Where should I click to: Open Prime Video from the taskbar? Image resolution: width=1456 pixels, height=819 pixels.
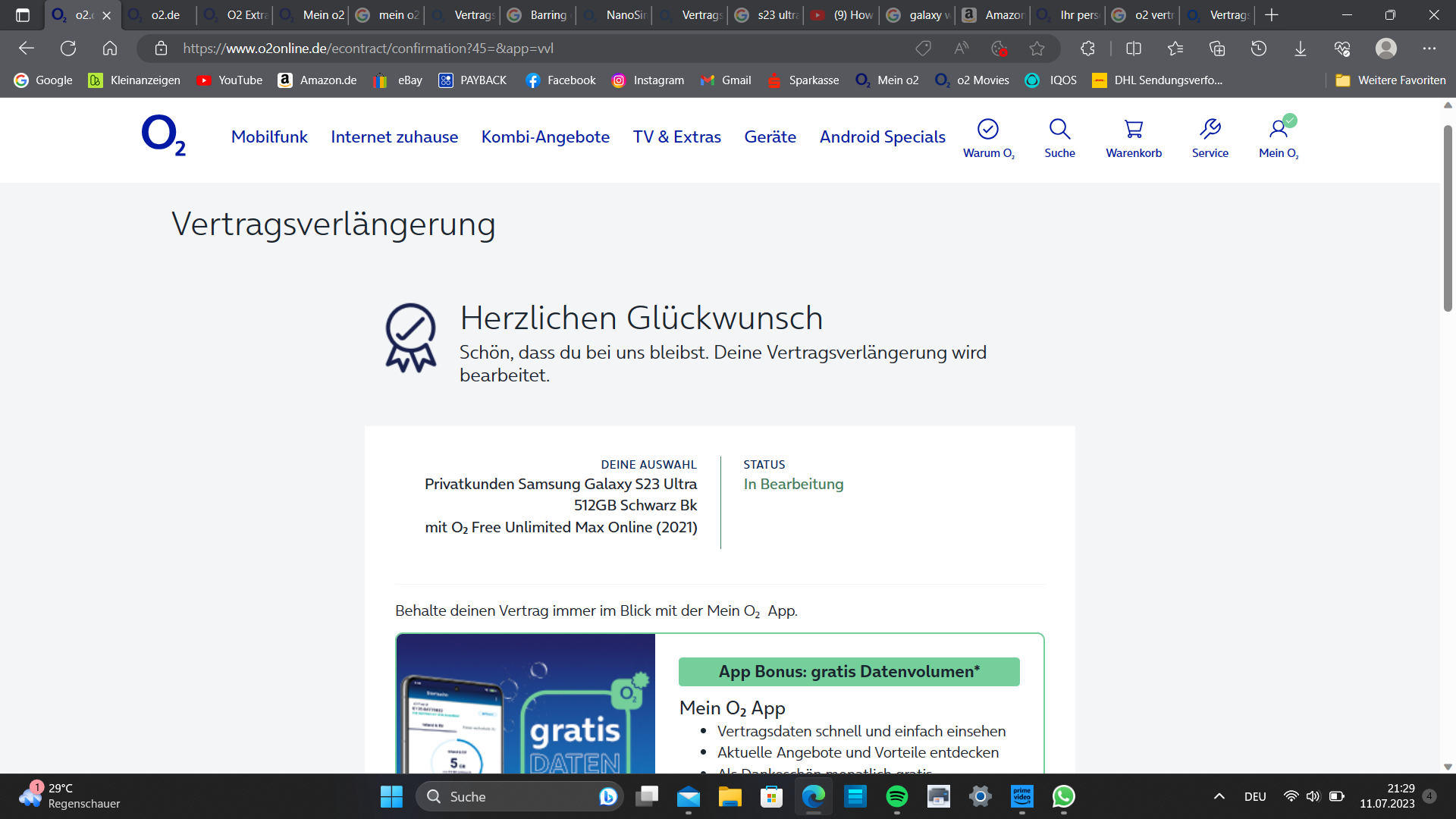coord(1021,796)
